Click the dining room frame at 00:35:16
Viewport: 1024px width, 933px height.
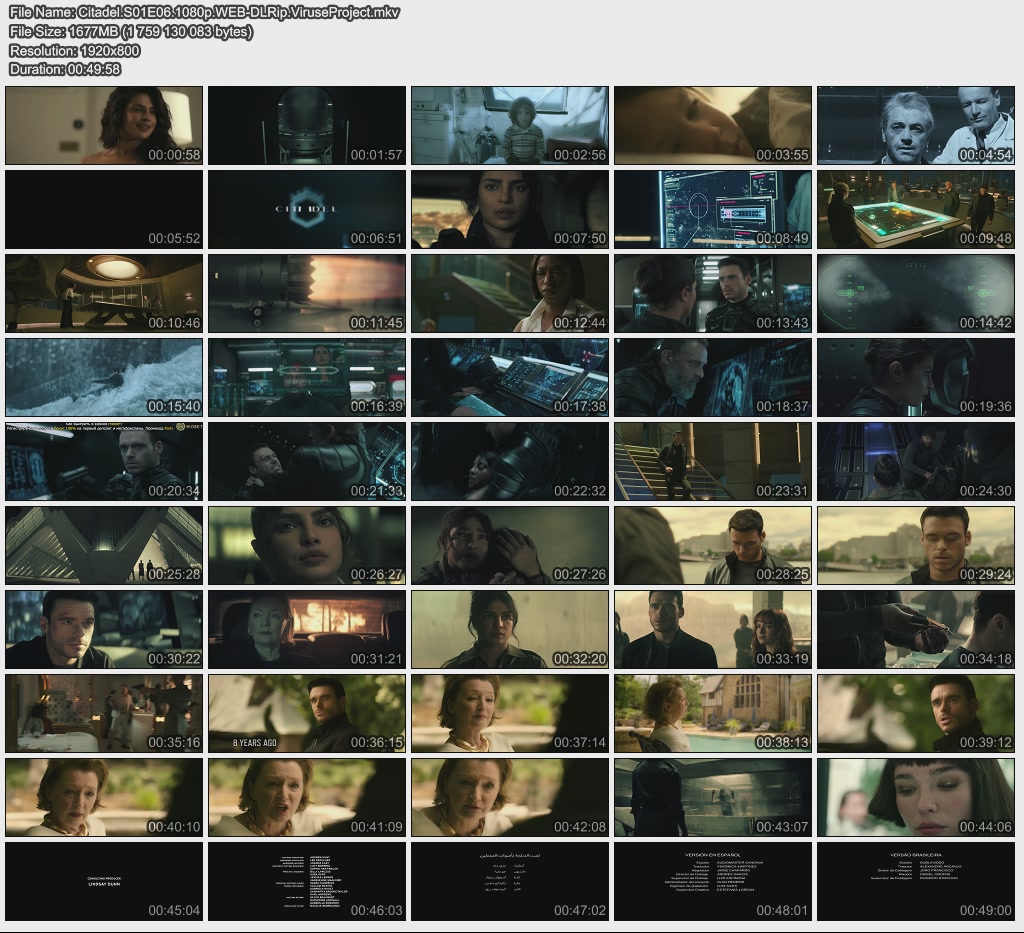(104, 714)
